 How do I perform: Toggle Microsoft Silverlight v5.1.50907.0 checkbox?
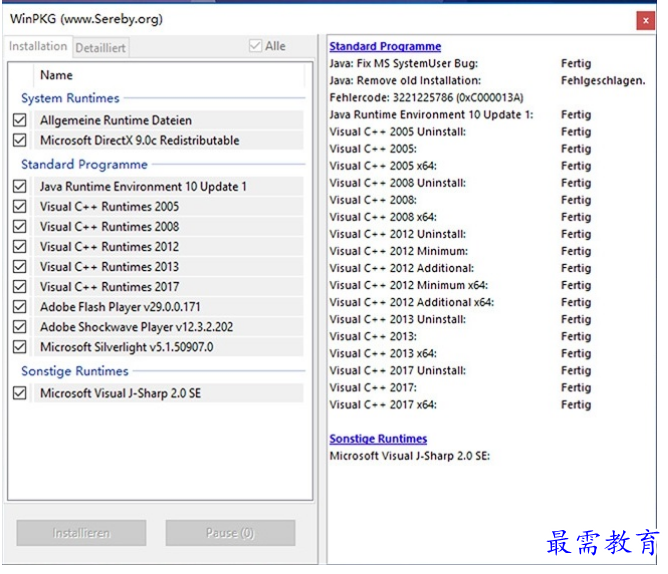(x=20, y=347)
